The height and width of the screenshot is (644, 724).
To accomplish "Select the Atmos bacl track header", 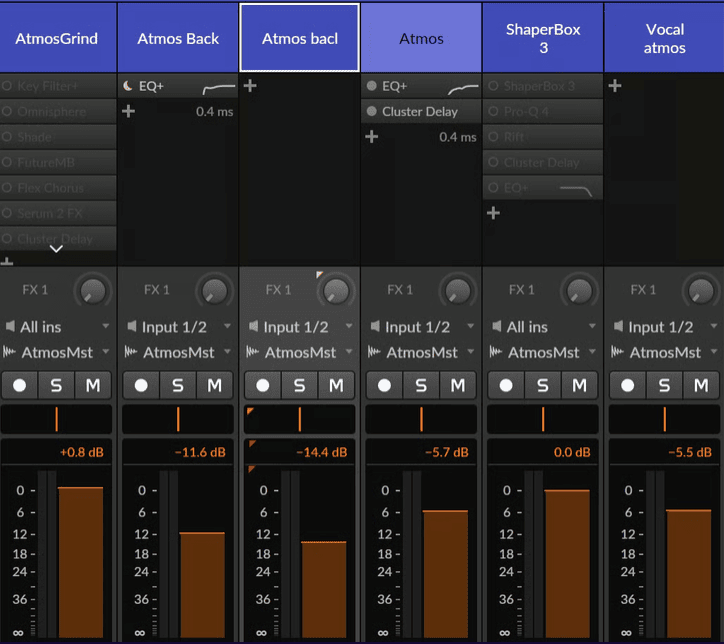I will (300, 38).
